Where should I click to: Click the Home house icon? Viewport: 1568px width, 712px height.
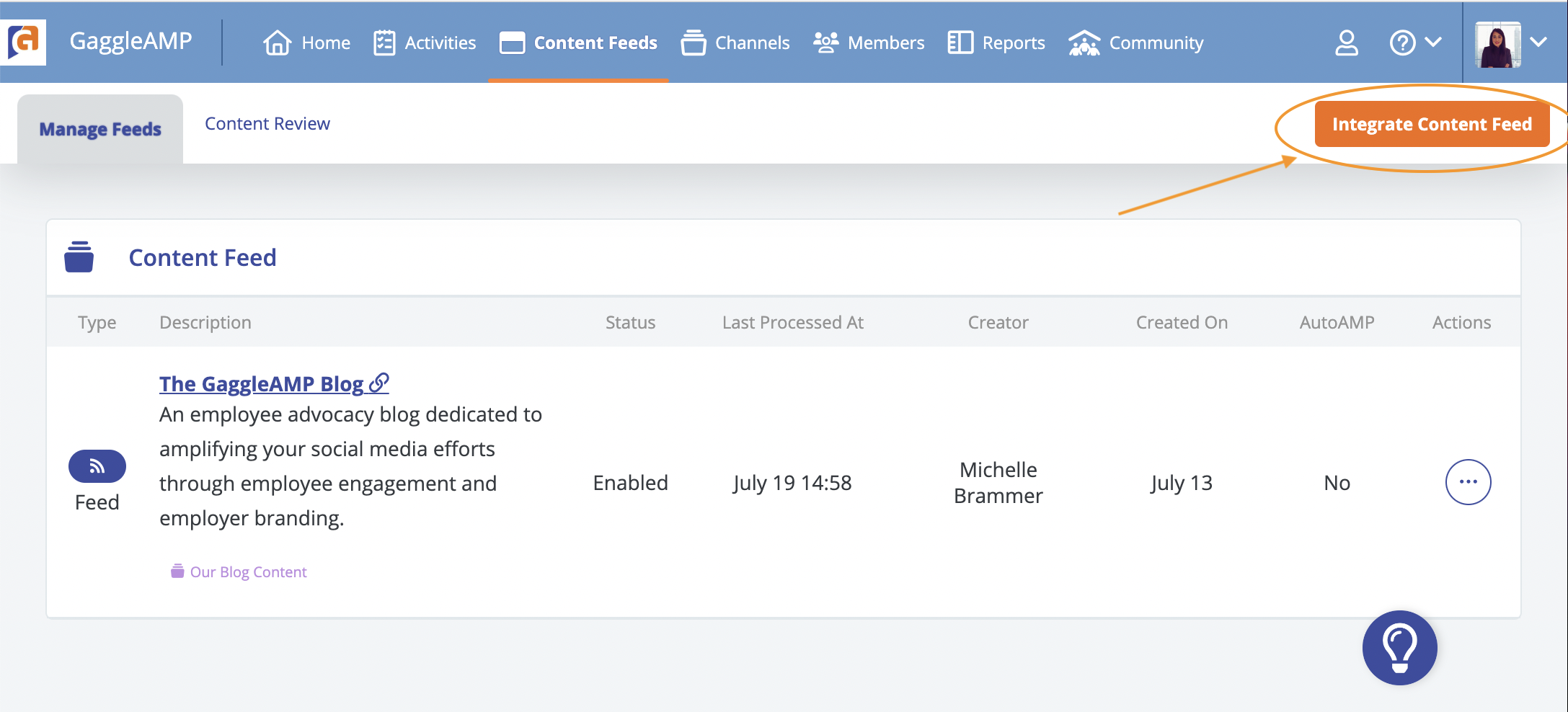tap(278, 43)
